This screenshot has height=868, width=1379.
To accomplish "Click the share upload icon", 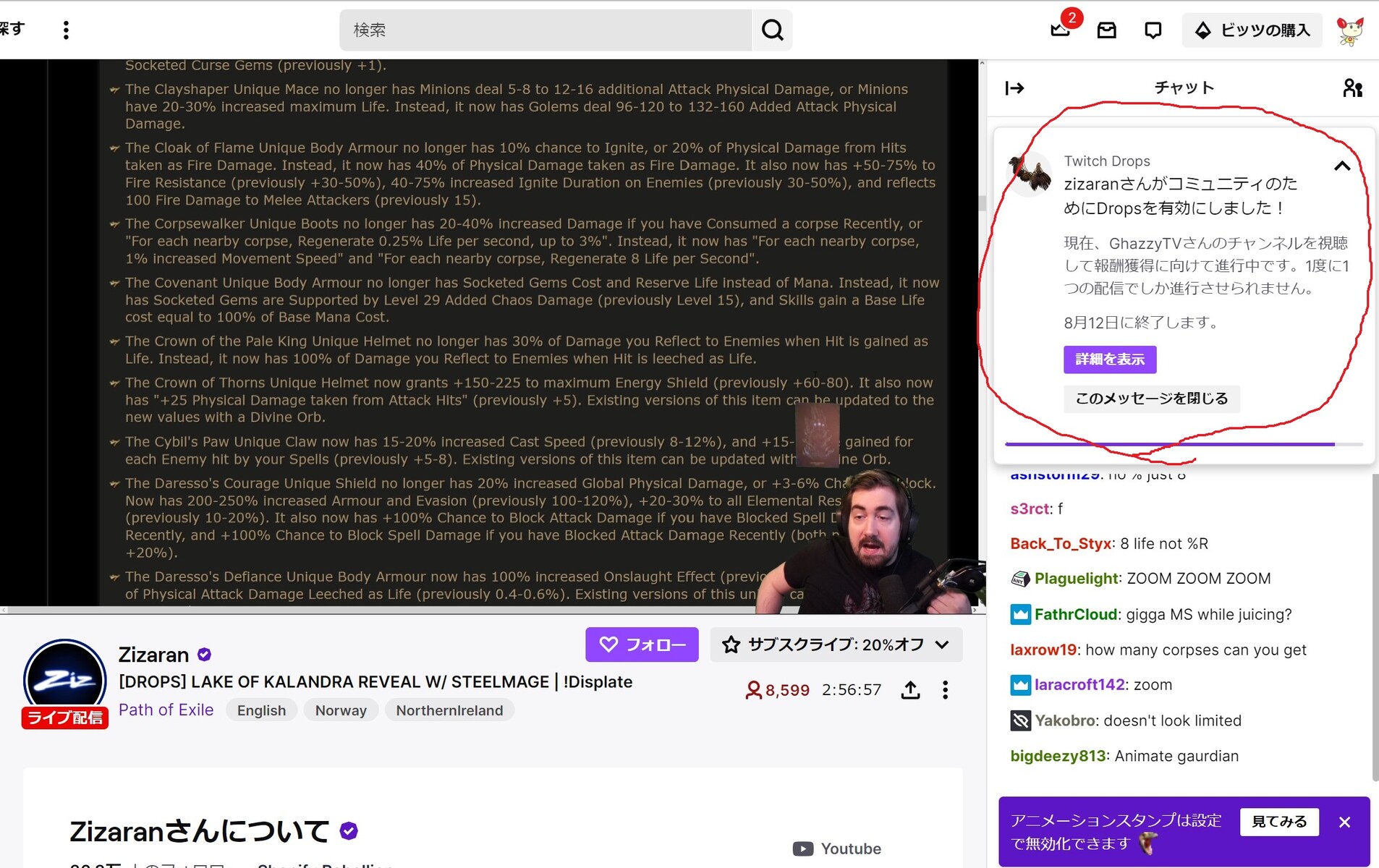I will 910,690.
